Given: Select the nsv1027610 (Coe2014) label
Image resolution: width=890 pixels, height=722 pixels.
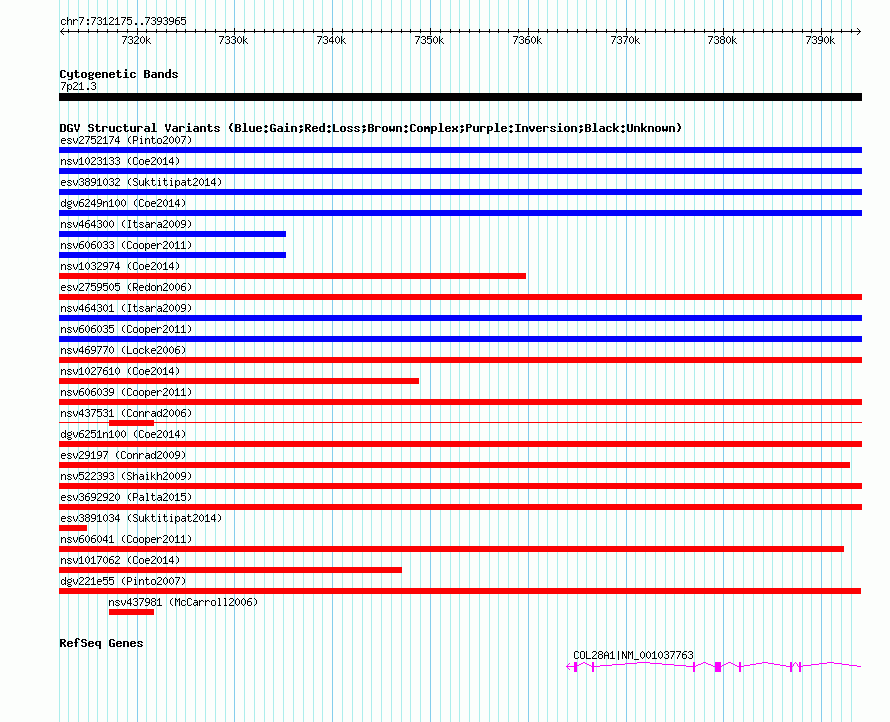Looking at the screenshot, I should [120, 371].
